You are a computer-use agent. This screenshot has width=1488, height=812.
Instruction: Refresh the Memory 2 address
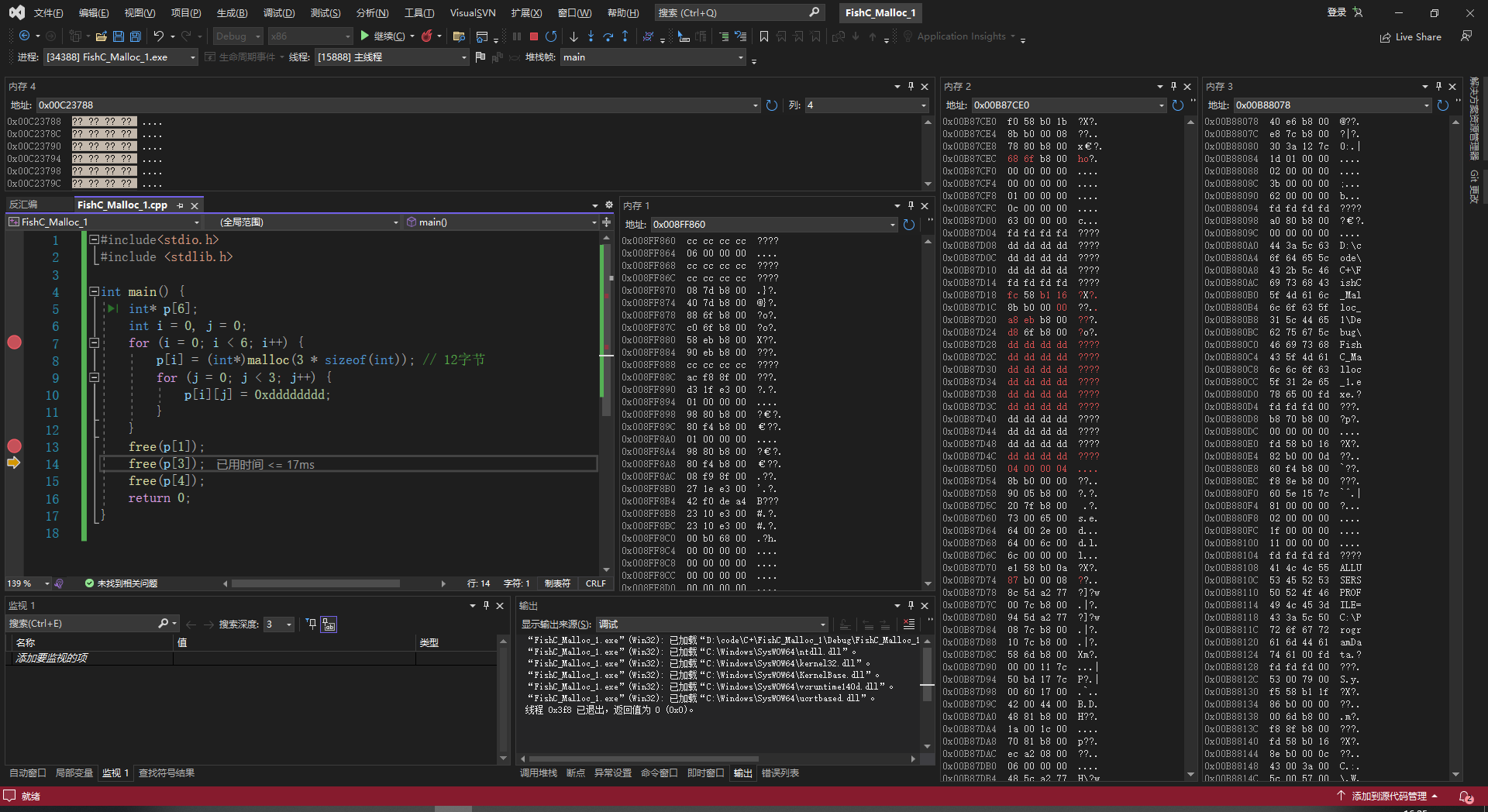[x=1178, y=105]
